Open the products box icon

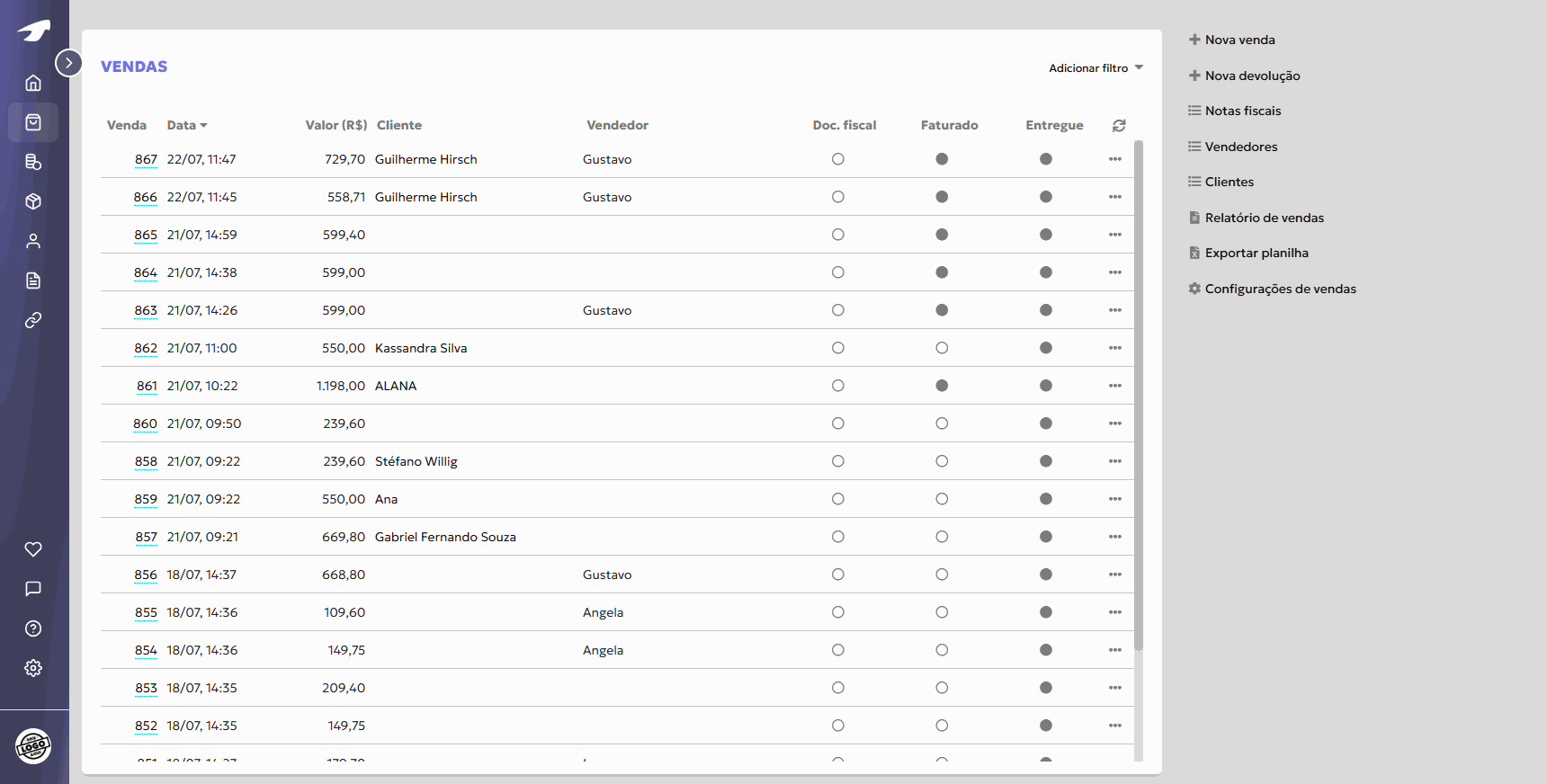coord(33,201)
